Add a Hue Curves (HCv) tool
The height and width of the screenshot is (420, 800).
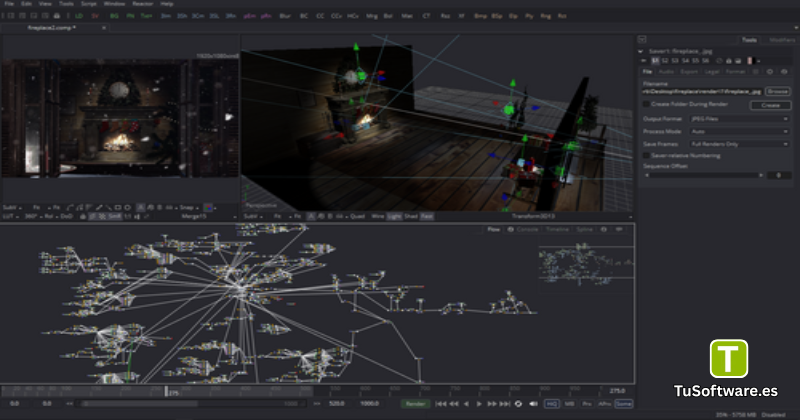click(x=353, y=16)
